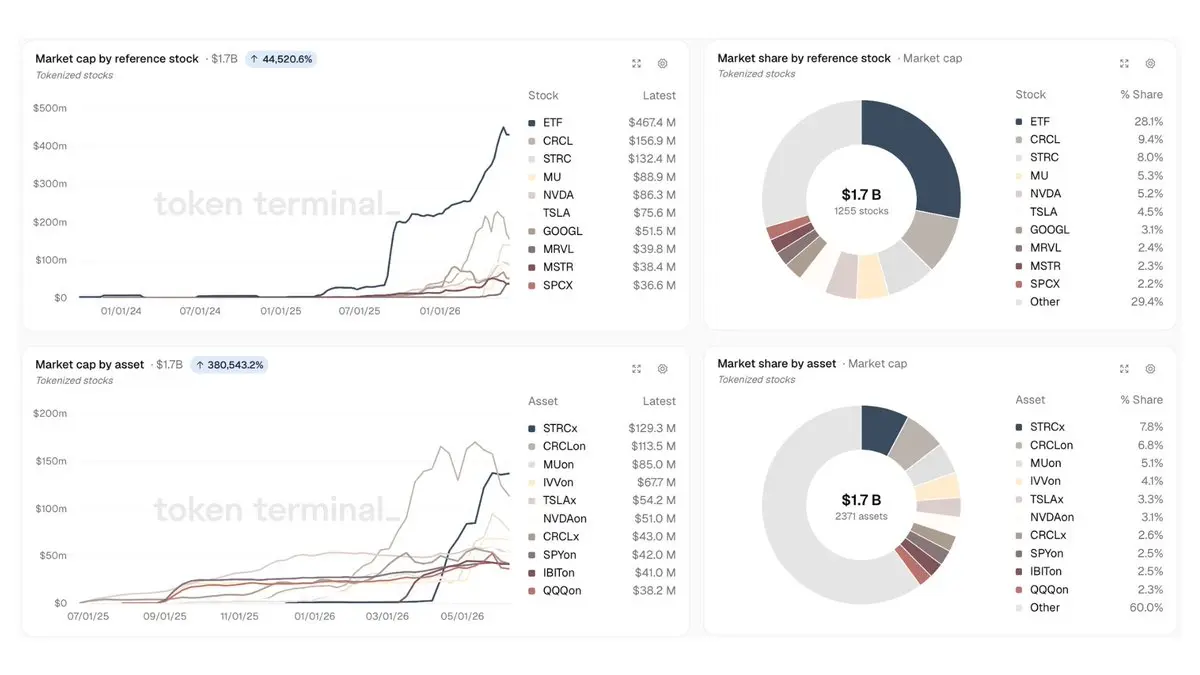Expand the Market share by asset chart

click(x=1124, y=369)
